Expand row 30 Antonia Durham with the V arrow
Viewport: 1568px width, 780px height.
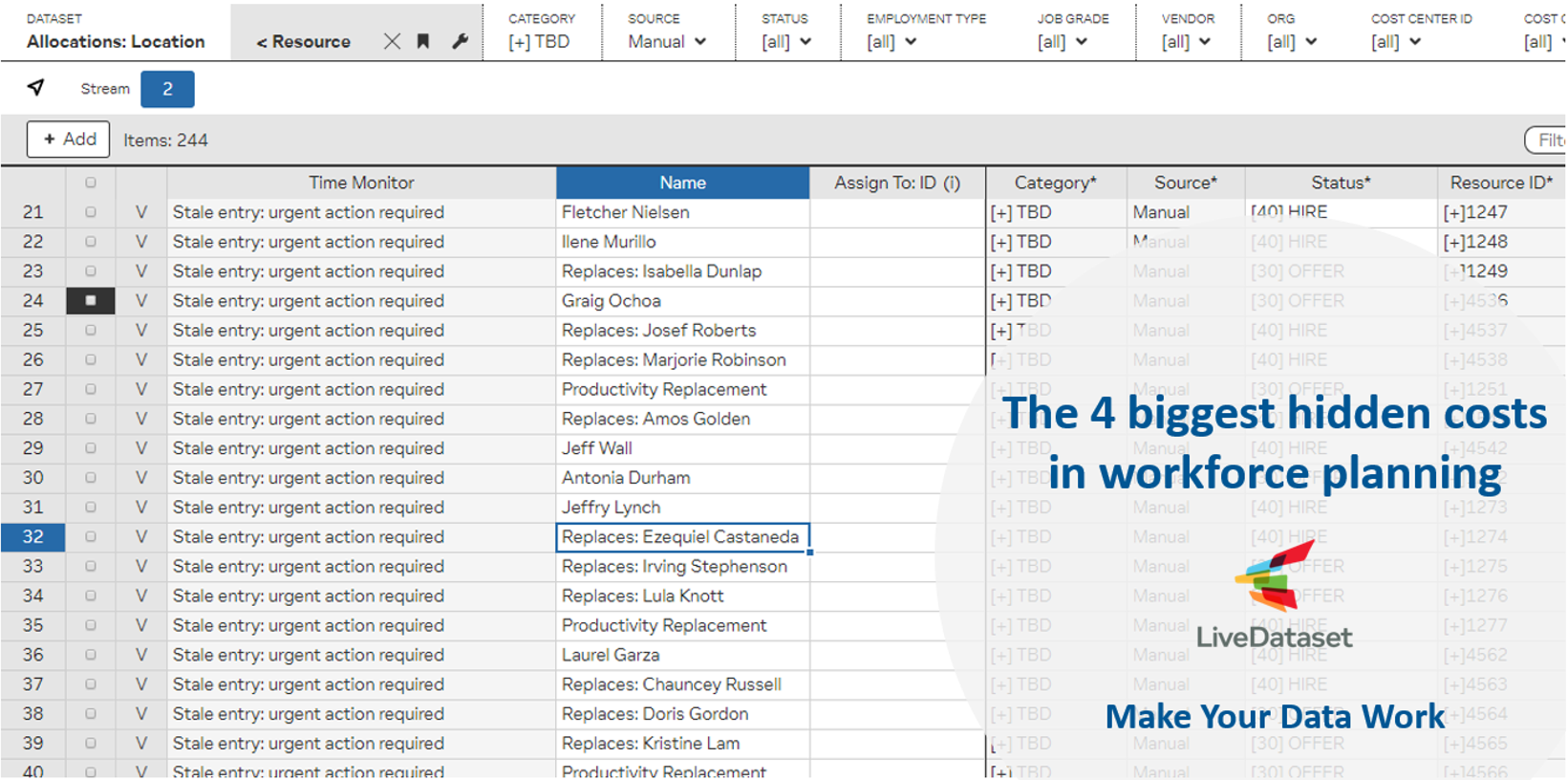tap(141, 478)
